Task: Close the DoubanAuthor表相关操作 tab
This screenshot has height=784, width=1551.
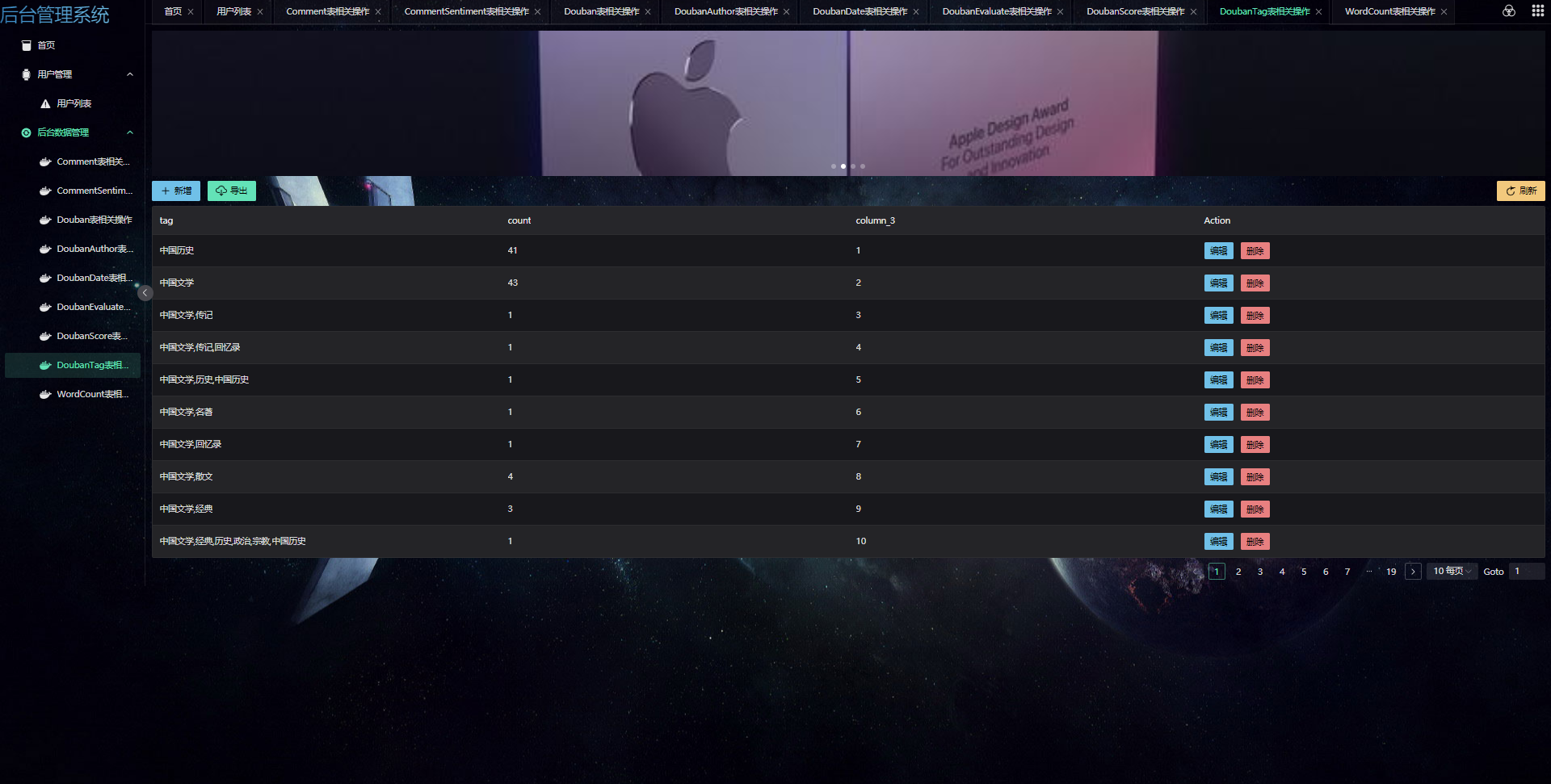Action: coord(786,12)
